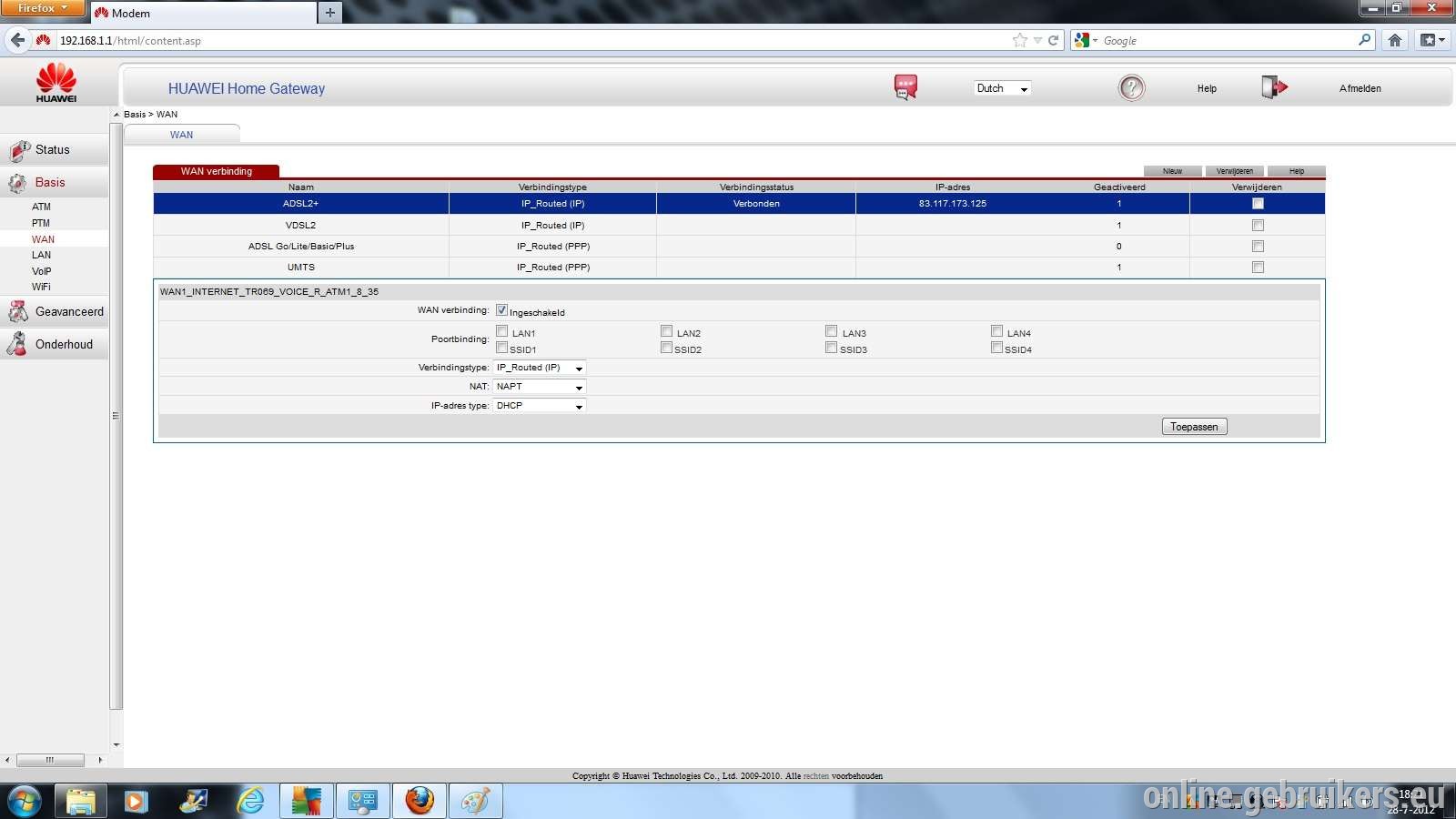Image resolution: width=1456 pixels, height=819 pixels.
Task: Launch Internet Explorer from the taskbar
Action: [x=250, y=801]
